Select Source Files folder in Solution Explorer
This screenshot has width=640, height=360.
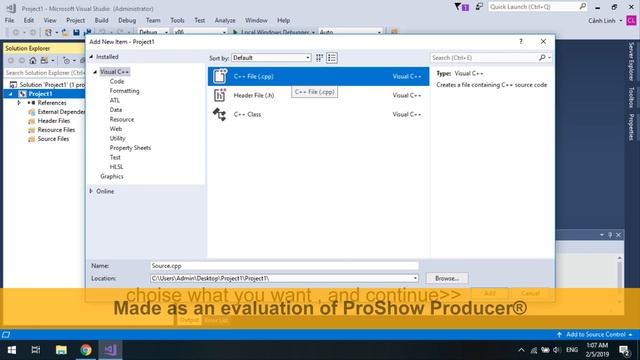(53, 139)
